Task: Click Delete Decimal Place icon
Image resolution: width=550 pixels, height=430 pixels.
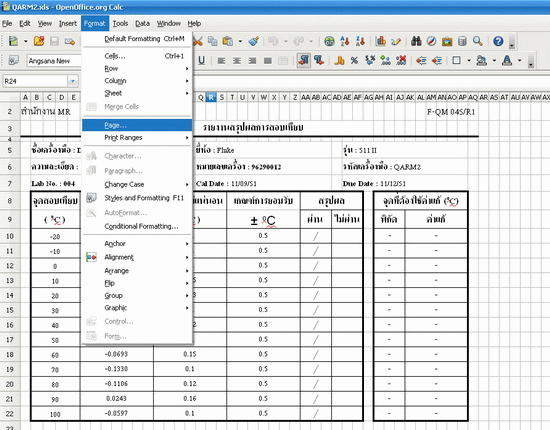Action: pyautogui.click(x=401, y=61)
